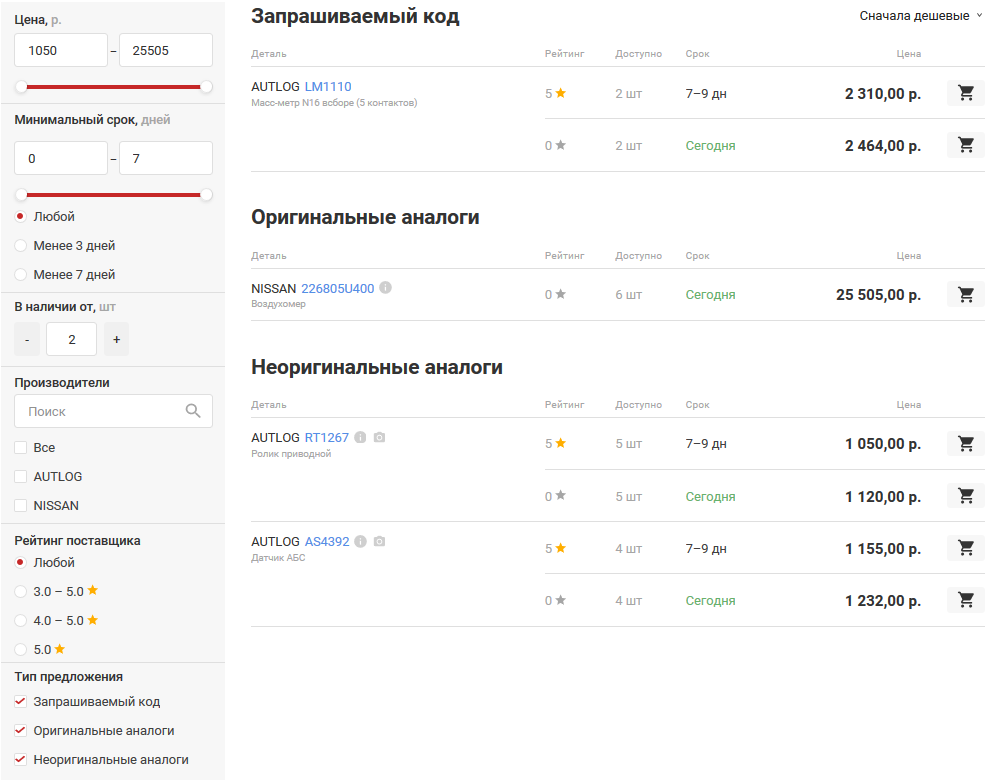Check the AUTLOG manufacturer checkbox

(x=21, y=477)
